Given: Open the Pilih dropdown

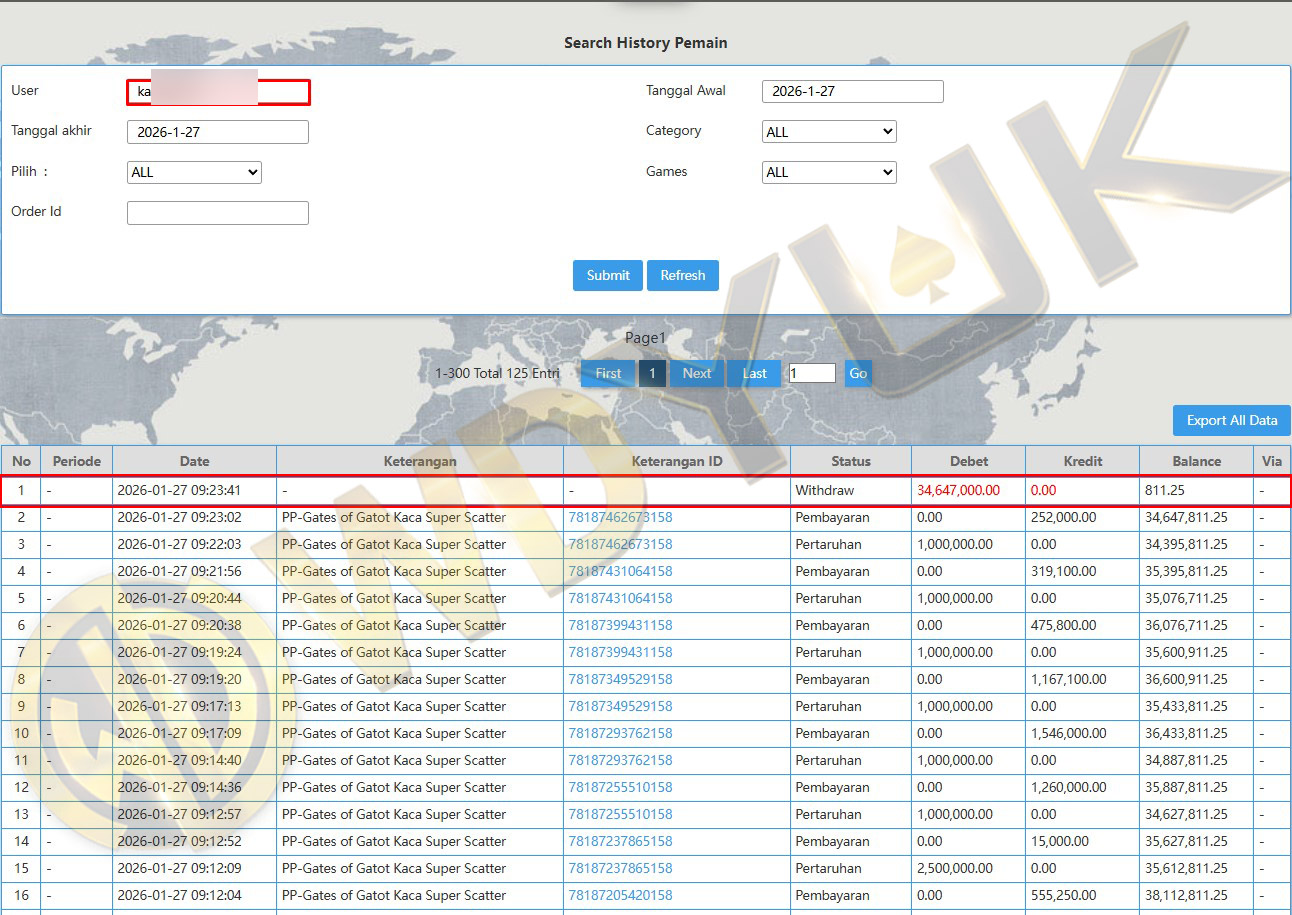Looking at the screenshot, I should 193,172.
